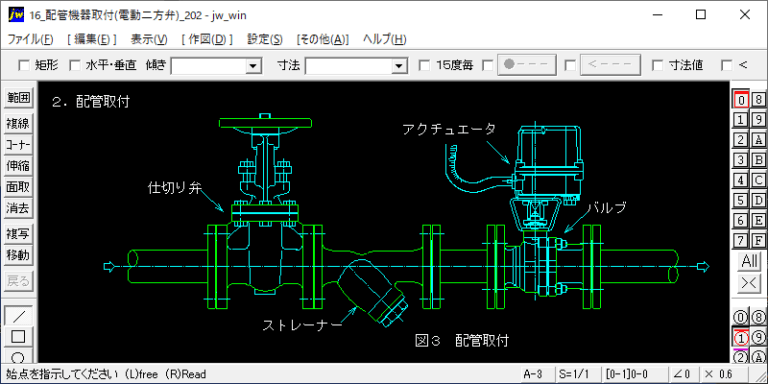Expand the 寸法 dropdown arrow
The height and width of the screenshot is (384, 768).
tap(400, 66)
